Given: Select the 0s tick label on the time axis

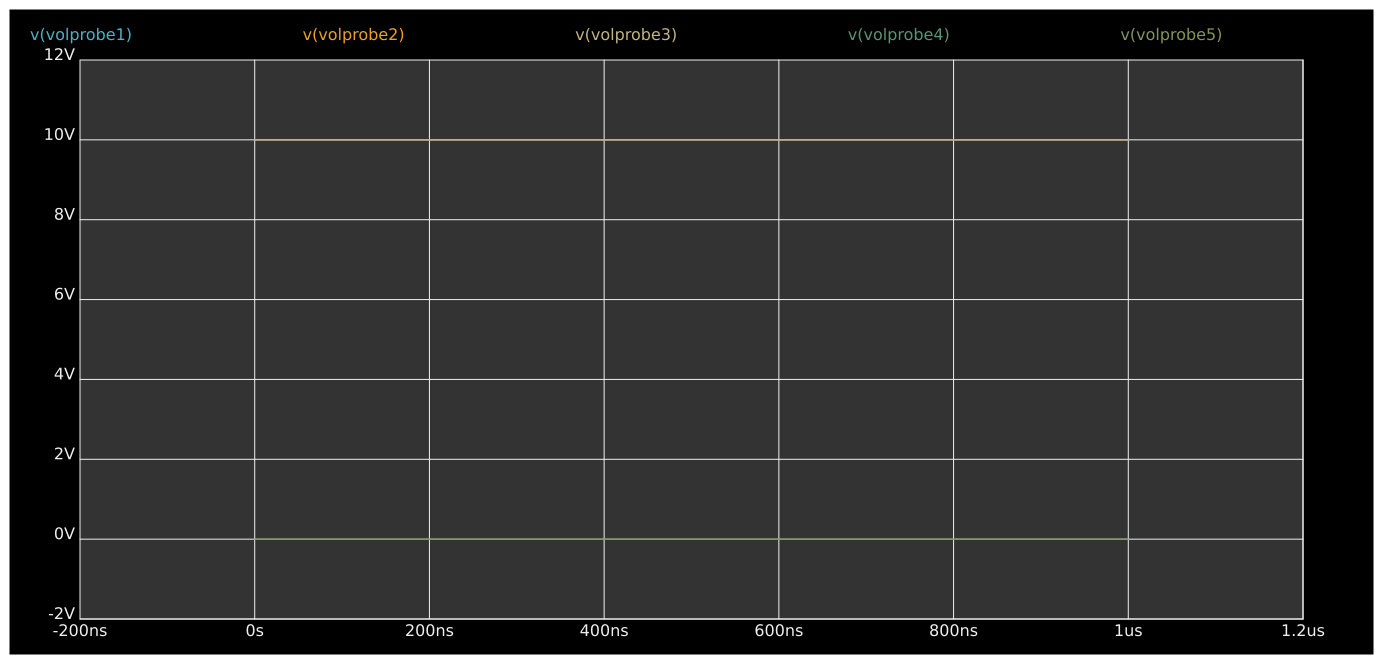Looking at the screenshot, I should pyautogui.click(x=255, y=631).
